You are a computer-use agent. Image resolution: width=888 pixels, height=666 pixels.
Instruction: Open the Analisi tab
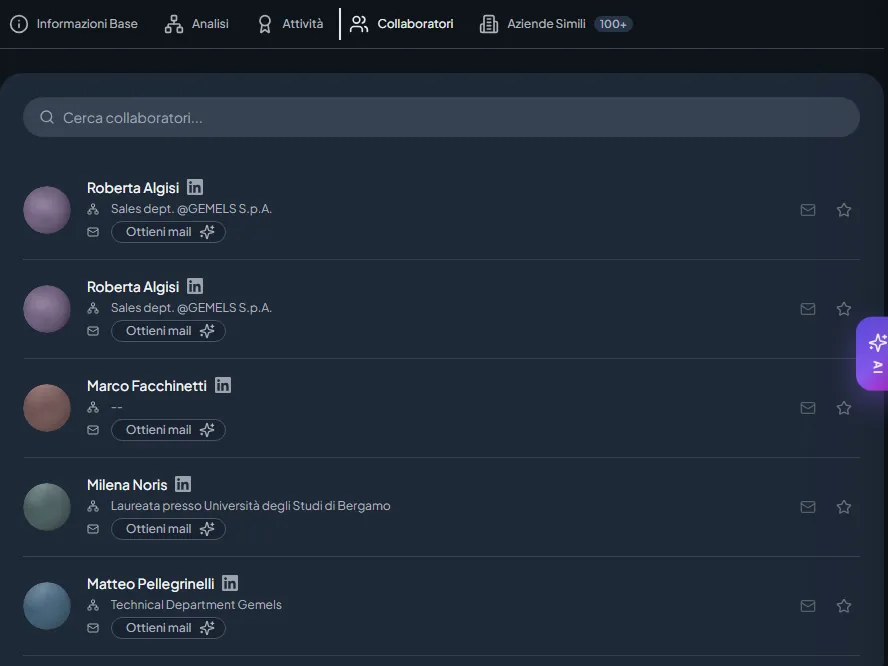click(197, 24)
